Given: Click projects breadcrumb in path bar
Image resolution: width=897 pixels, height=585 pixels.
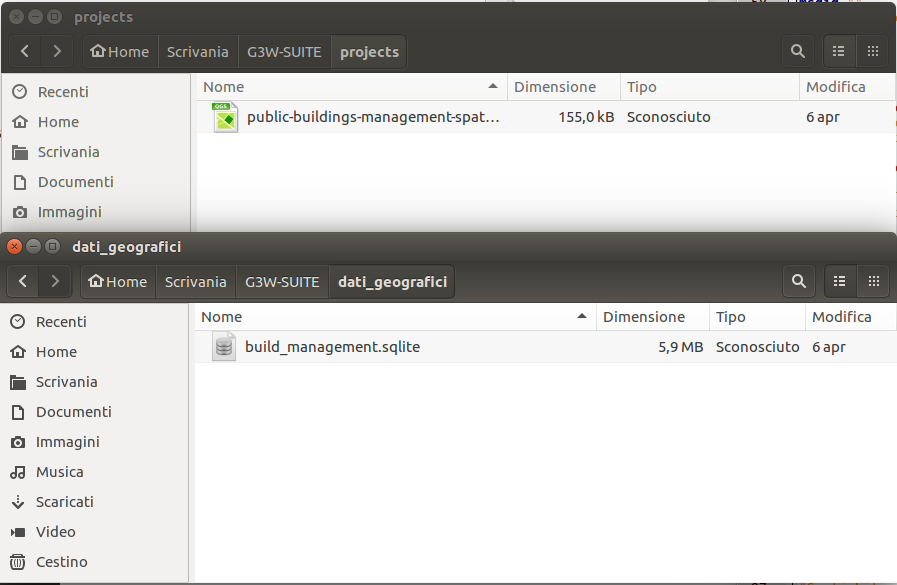Looking at the screenshot, I should pyautogui.click(x=369, y=52).
